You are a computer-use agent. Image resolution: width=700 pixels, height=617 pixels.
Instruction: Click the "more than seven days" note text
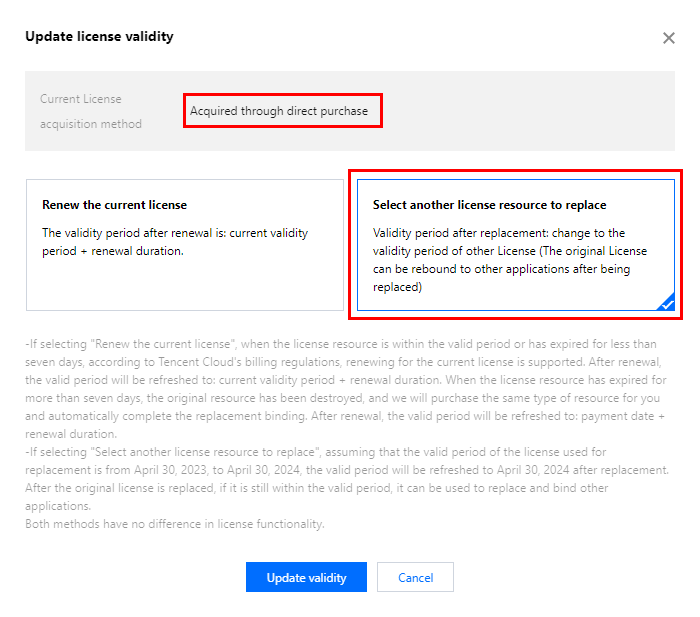[68, 398]
